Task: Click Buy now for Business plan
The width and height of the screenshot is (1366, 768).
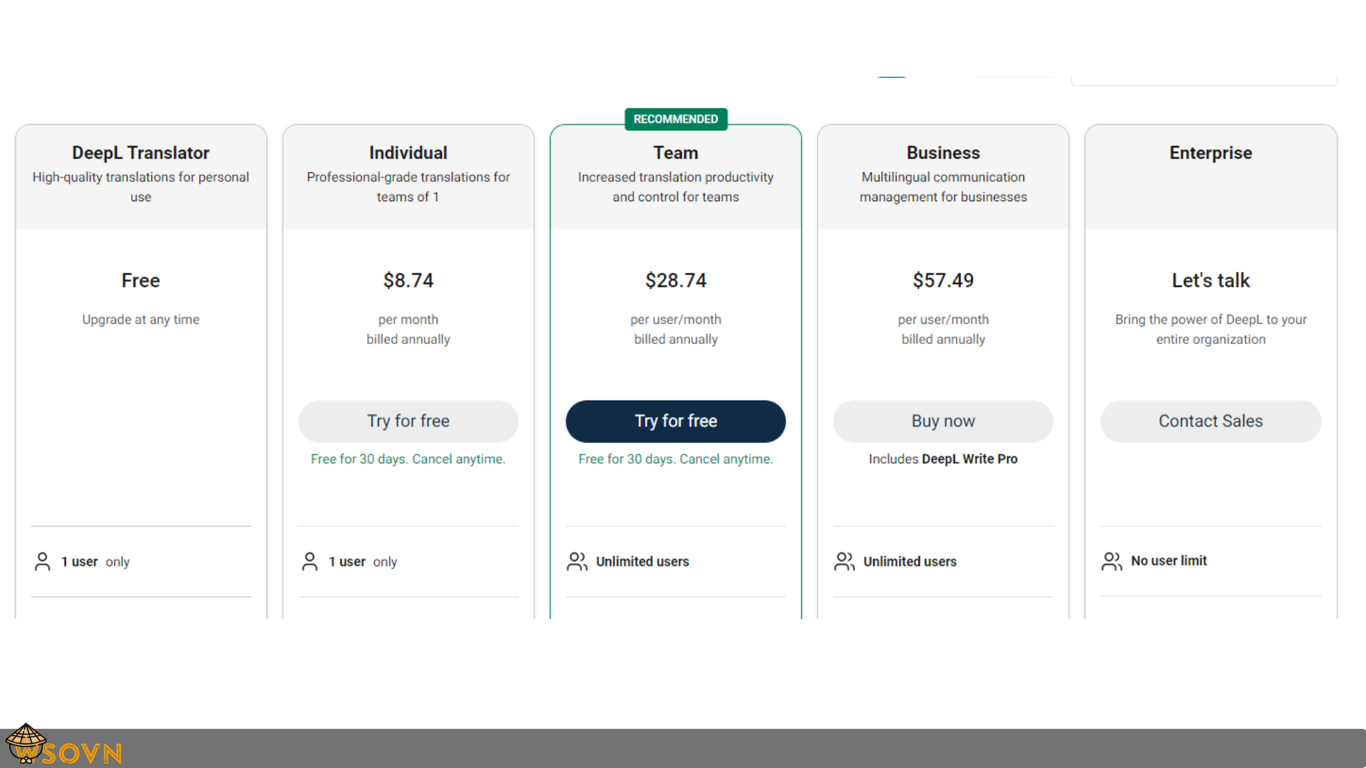Action: [x=943, y=421]
